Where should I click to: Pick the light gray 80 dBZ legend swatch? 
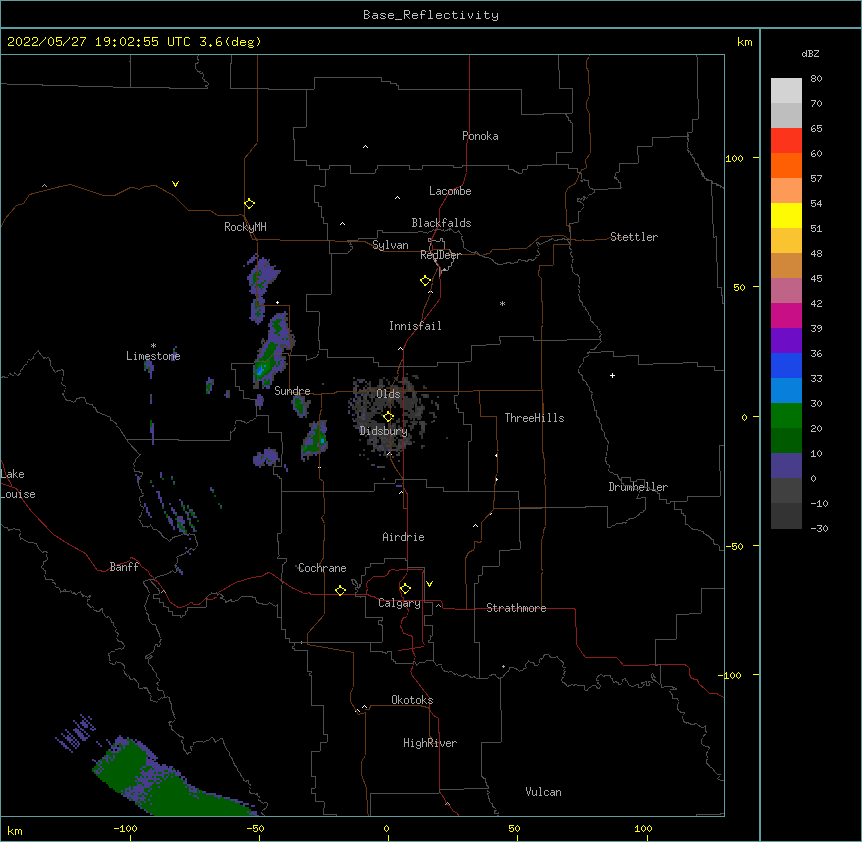[x=786, y=91]
